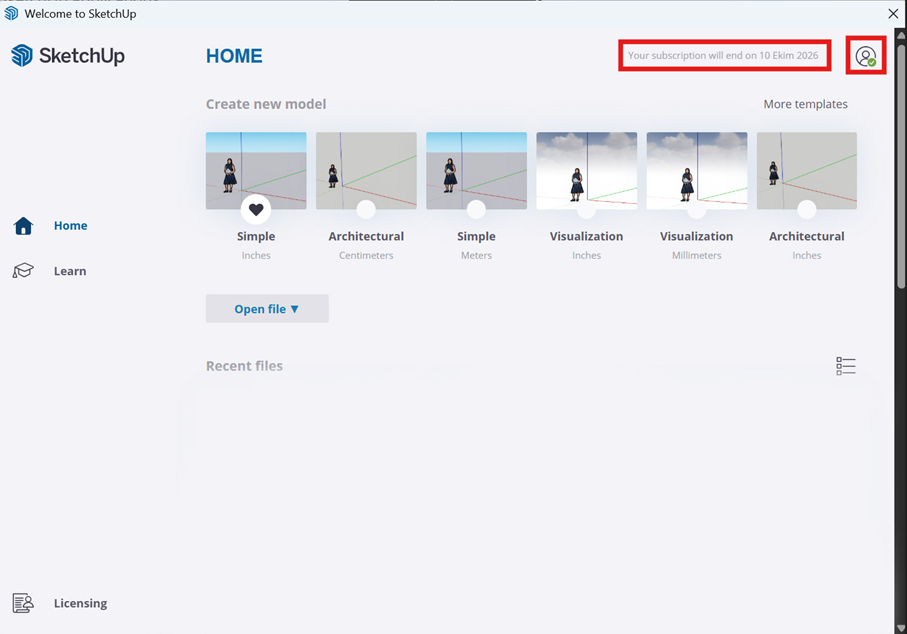Select the Home navigation item
Screen dimensions: 907x634
(x=70, y=226)
